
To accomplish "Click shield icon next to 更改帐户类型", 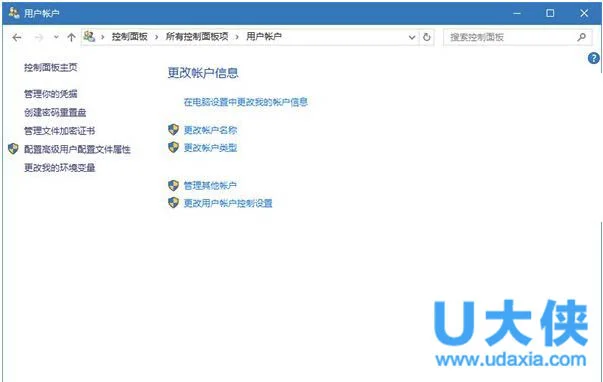I will point(173,147).
